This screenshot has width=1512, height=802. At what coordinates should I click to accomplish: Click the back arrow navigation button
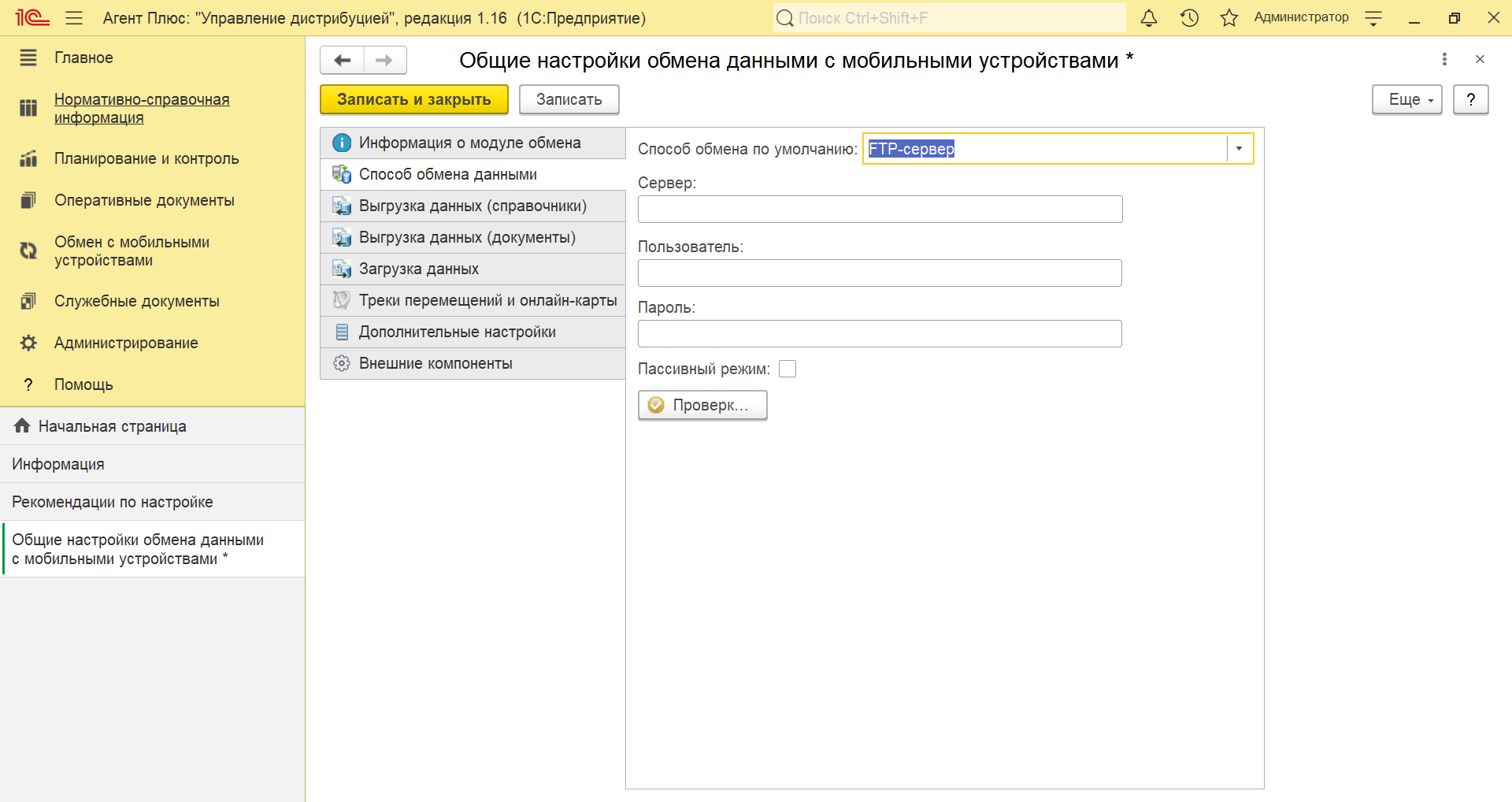coord(342,61)
